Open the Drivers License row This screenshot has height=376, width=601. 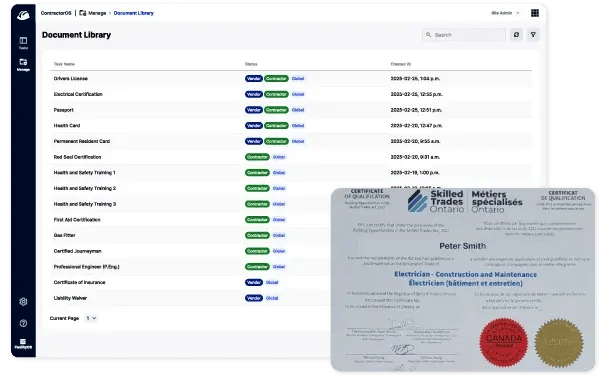coord(291,79)
